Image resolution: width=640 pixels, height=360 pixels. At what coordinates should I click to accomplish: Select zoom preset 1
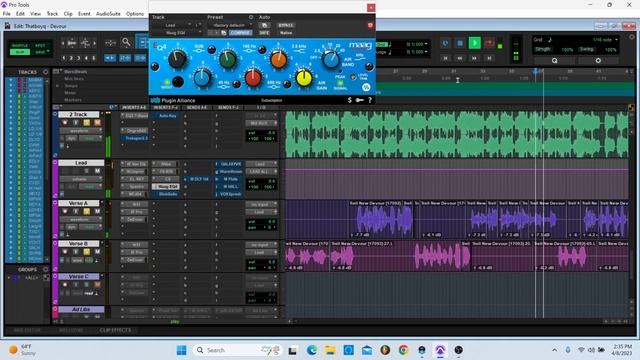click(64, 58)
